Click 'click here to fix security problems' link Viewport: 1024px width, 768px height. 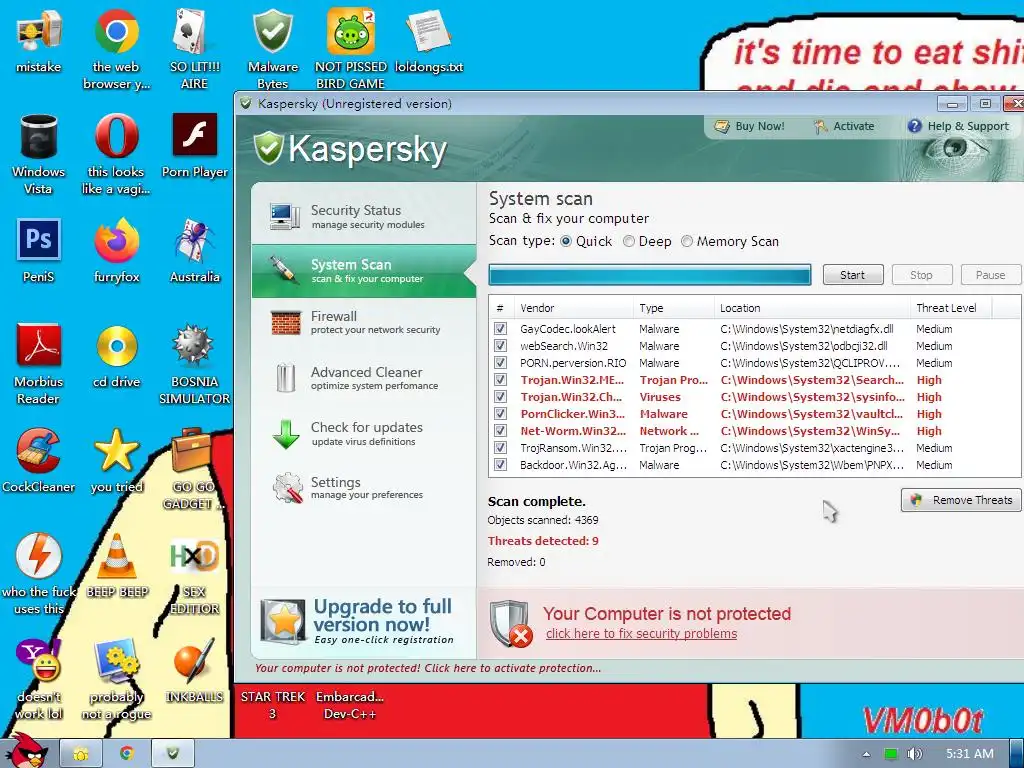[641, 633]
